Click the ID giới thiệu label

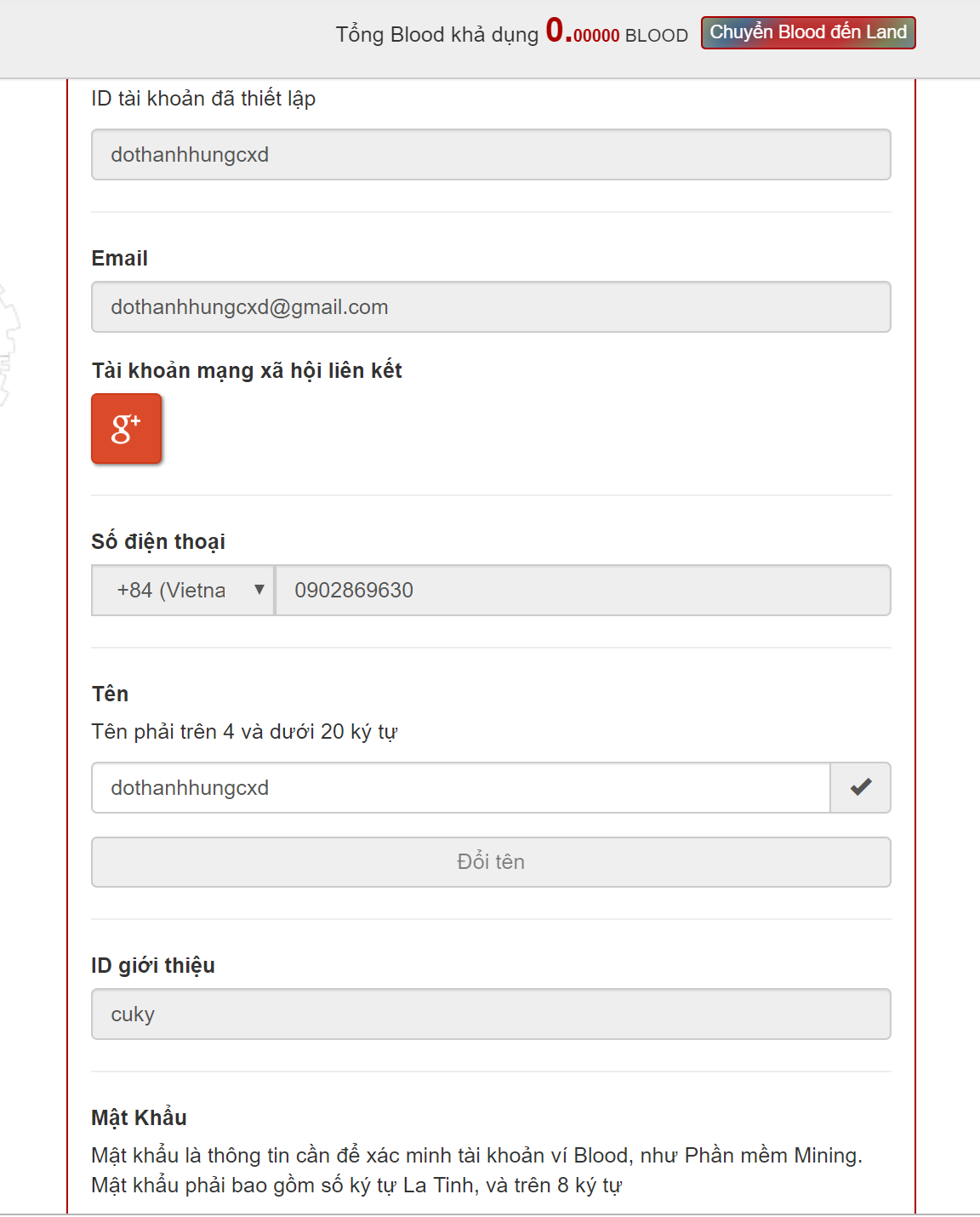pos(153,966)
